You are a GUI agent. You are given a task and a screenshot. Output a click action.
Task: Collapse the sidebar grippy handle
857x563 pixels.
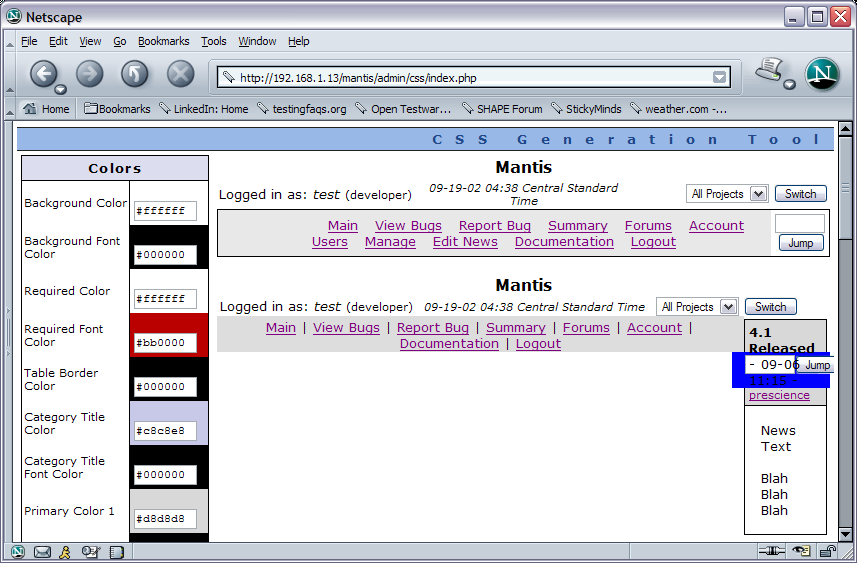tap(8, 333)
